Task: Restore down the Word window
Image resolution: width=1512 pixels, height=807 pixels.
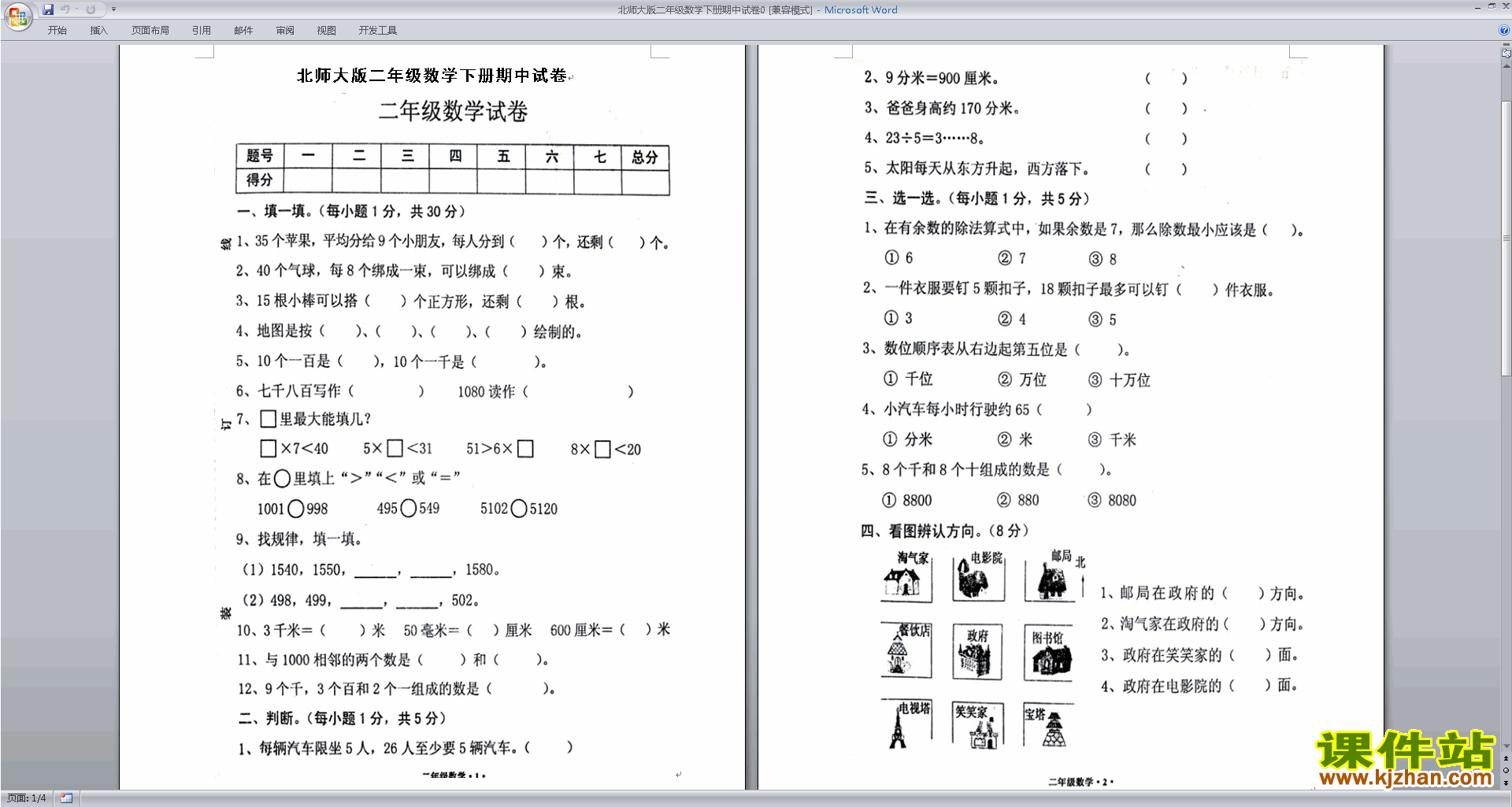Action: coord(1492,6)
